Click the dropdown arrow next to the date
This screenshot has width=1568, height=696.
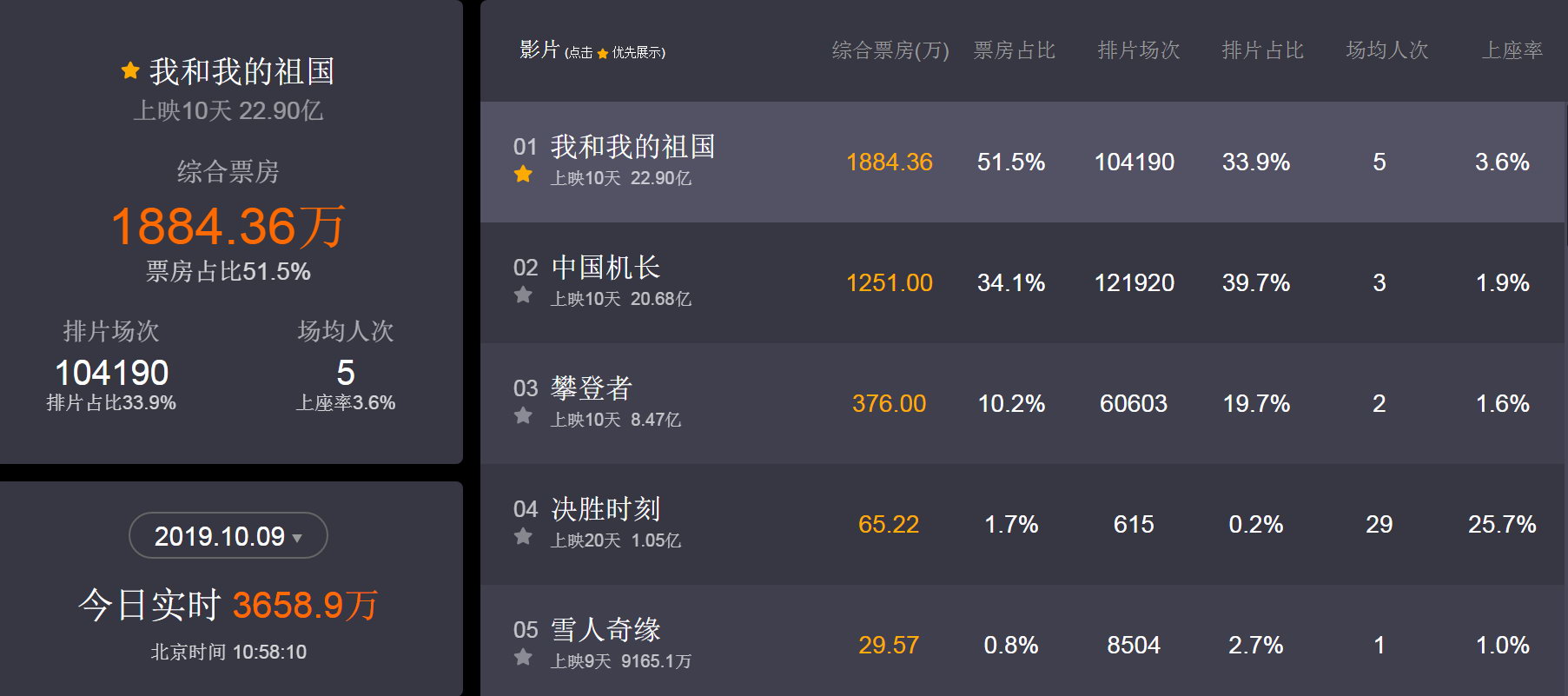tap(297, 538)
